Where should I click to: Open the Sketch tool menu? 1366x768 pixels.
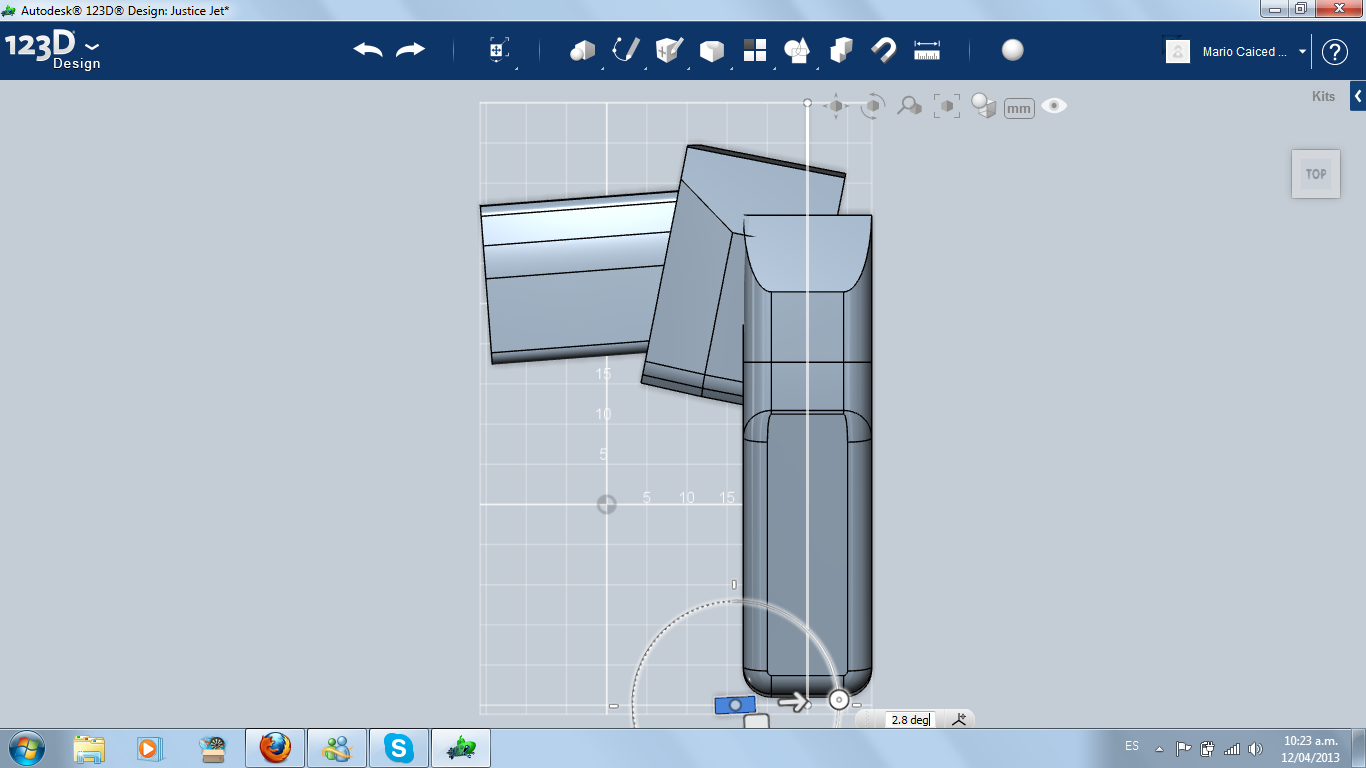(x=626, y=50)
